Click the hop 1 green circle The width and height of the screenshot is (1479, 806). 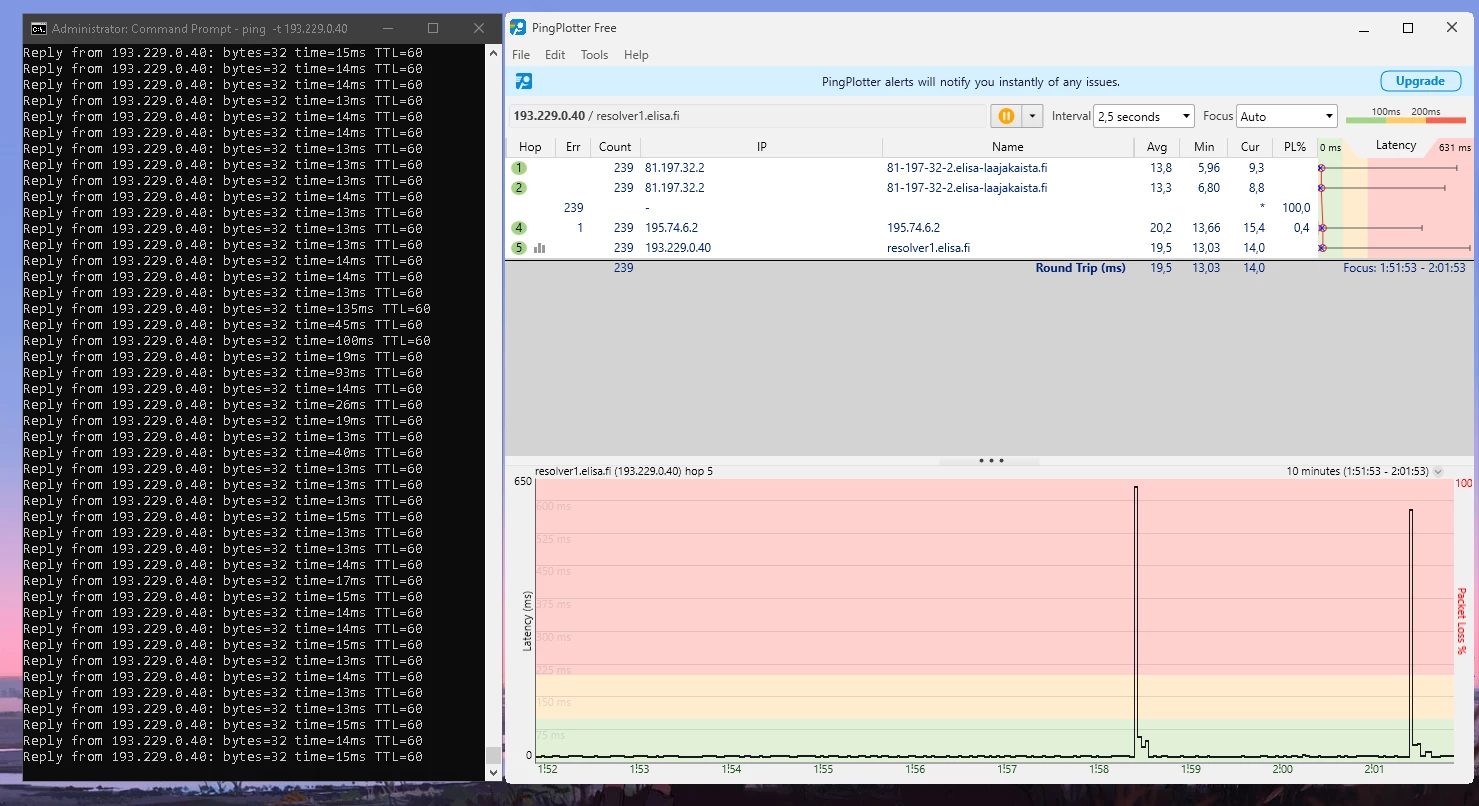click(x=519, y=168)
